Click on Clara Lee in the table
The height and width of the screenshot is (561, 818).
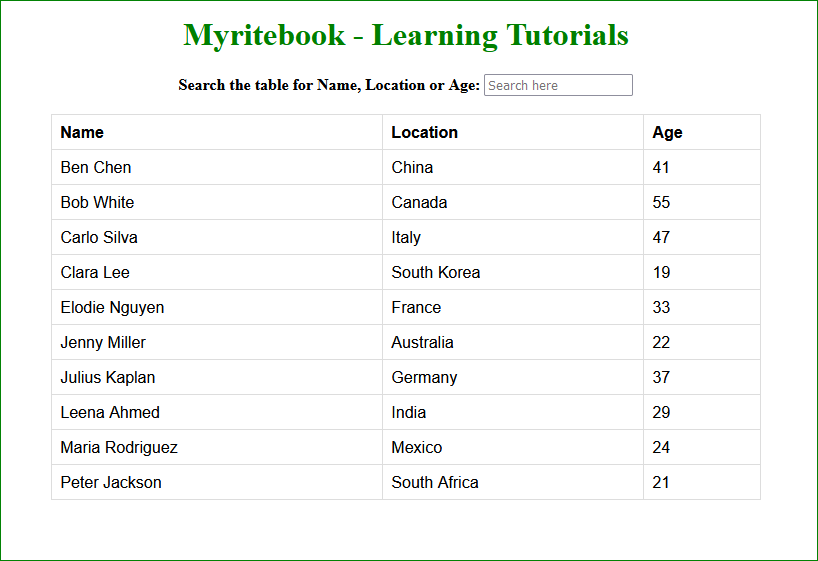(x=95, y=272)
